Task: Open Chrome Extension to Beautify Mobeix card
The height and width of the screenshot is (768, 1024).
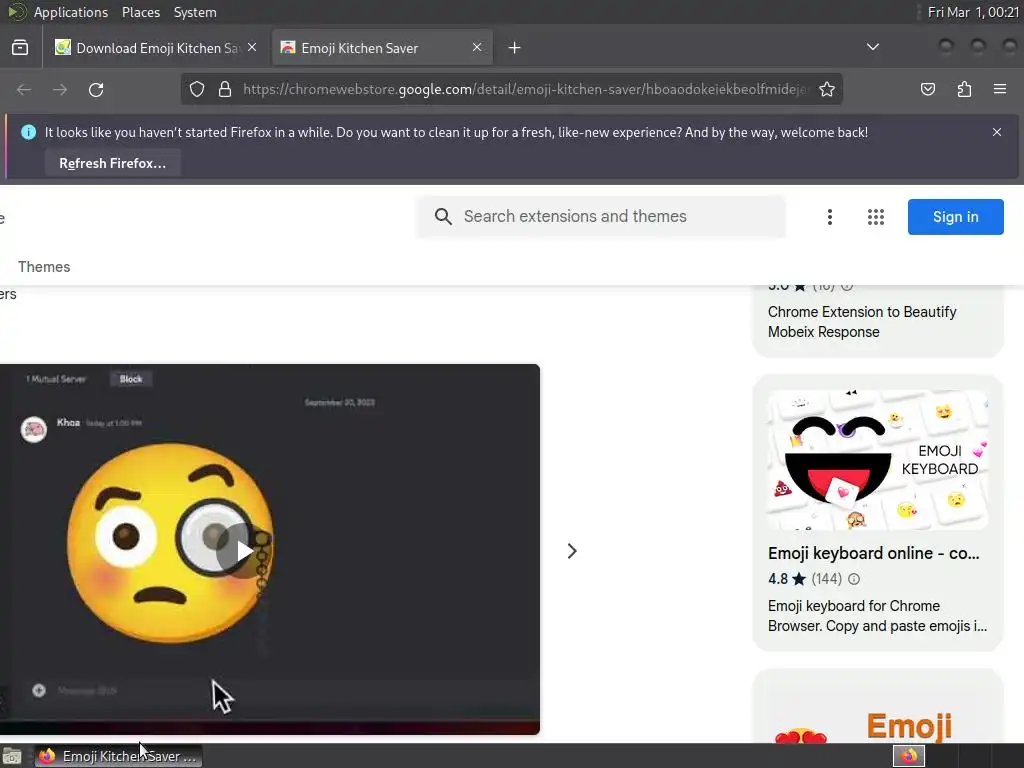Action: tap(877, 320)
